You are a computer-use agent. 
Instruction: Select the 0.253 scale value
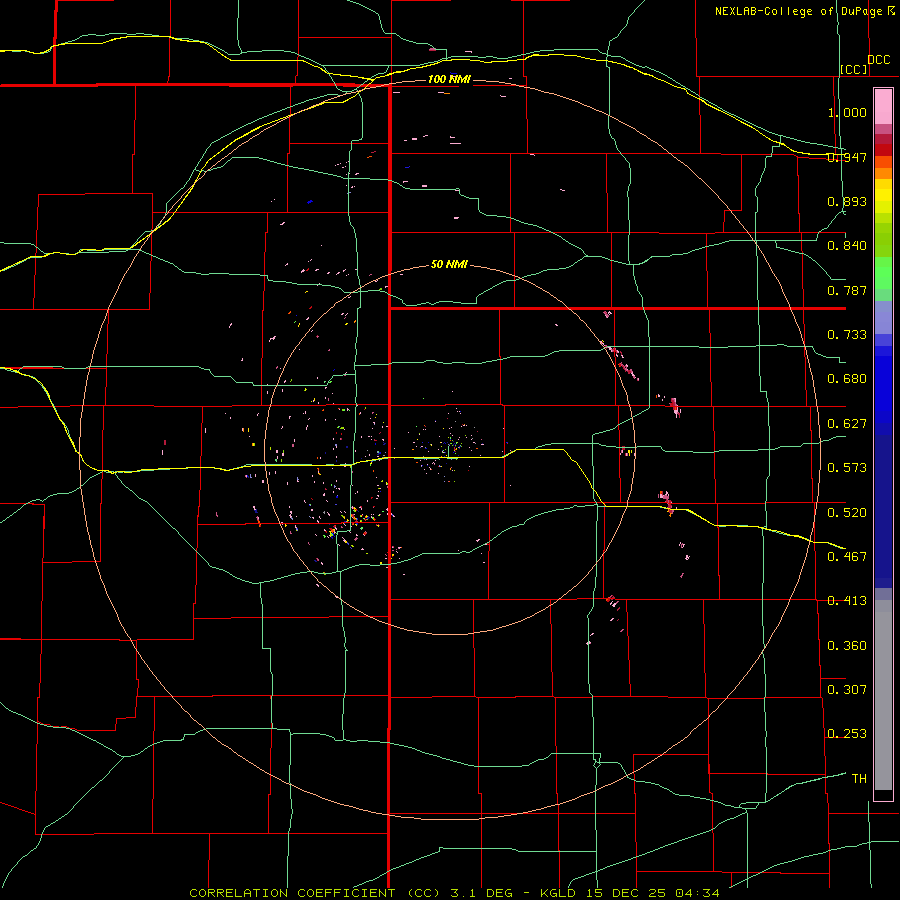click(x=847, y=734)
